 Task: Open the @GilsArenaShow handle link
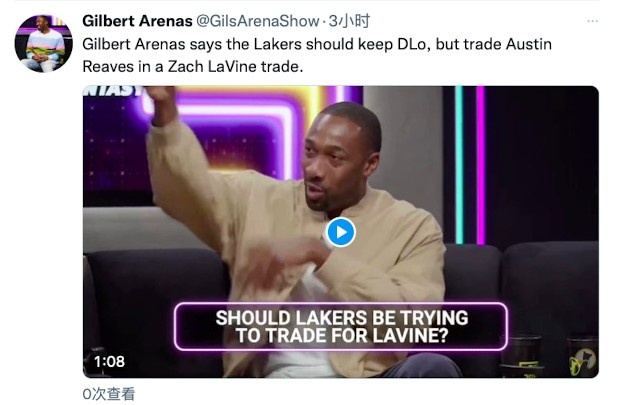click(x=257, y=21)
